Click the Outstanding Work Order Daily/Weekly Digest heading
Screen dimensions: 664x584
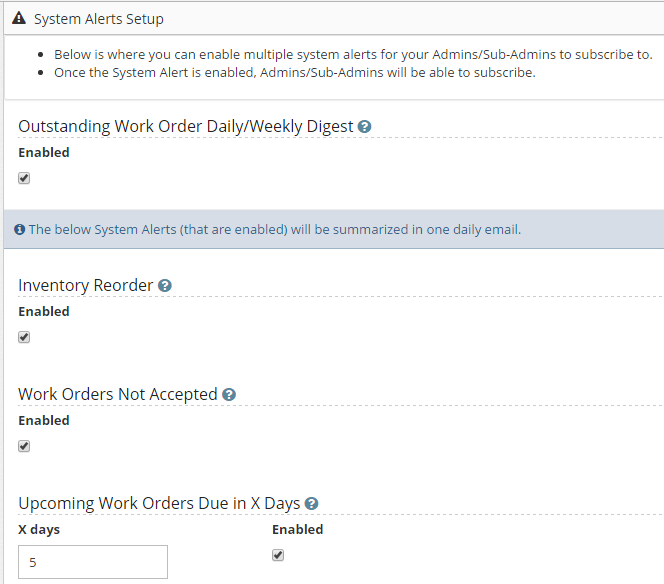(185, 127)
